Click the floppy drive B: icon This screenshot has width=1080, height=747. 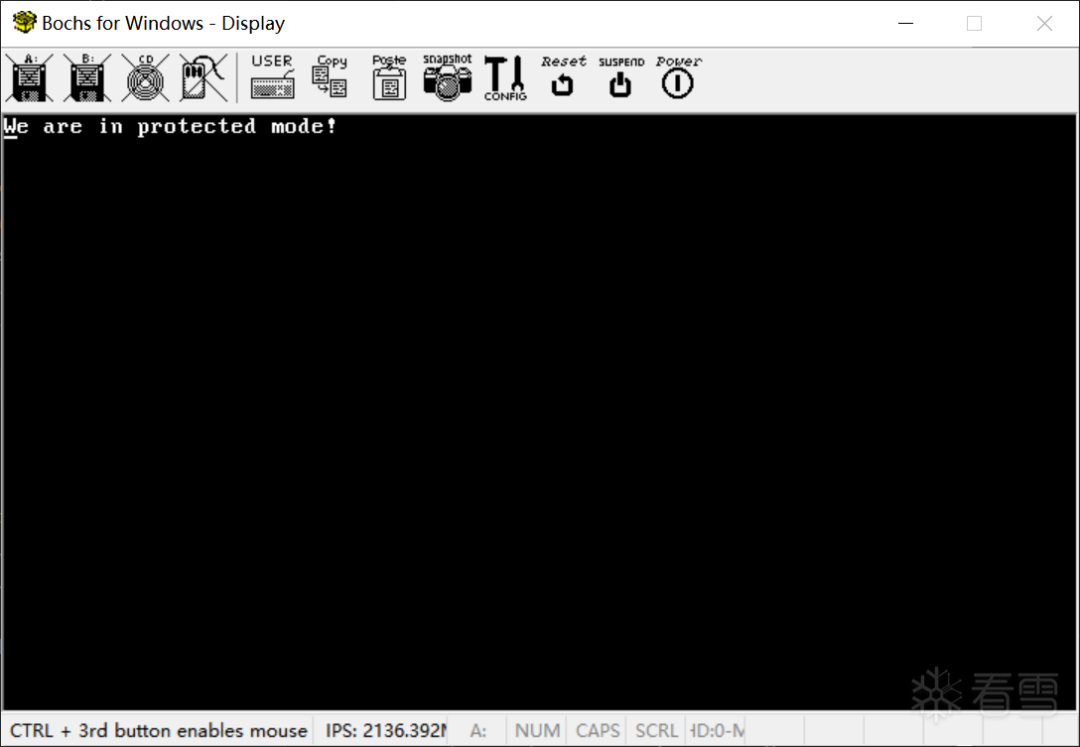tap(87, 78)
